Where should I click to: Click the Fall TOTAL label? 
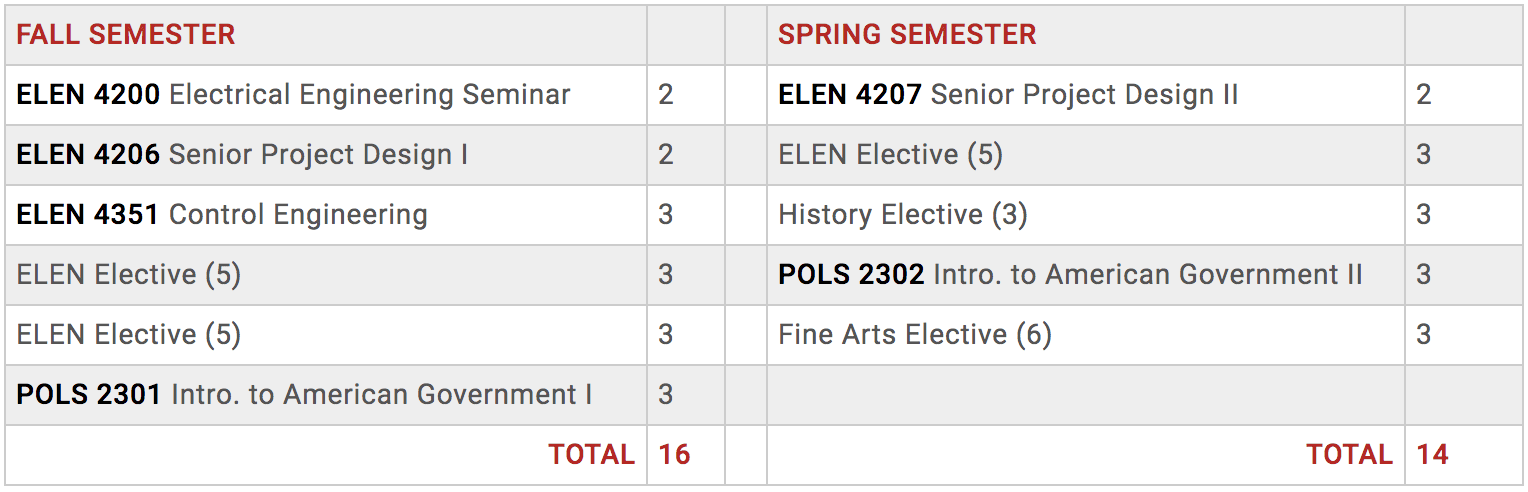pyautogui.click(x=591, y=455)
